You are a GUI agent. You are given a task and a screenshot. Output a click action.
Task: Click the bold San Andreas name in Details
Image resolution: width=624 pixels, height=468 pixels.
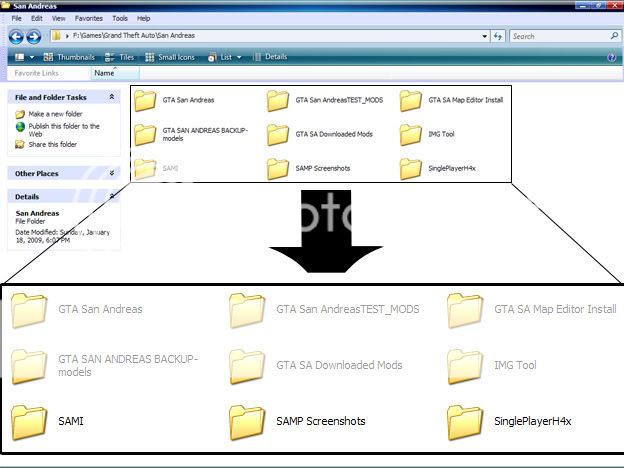pos(37,213)
